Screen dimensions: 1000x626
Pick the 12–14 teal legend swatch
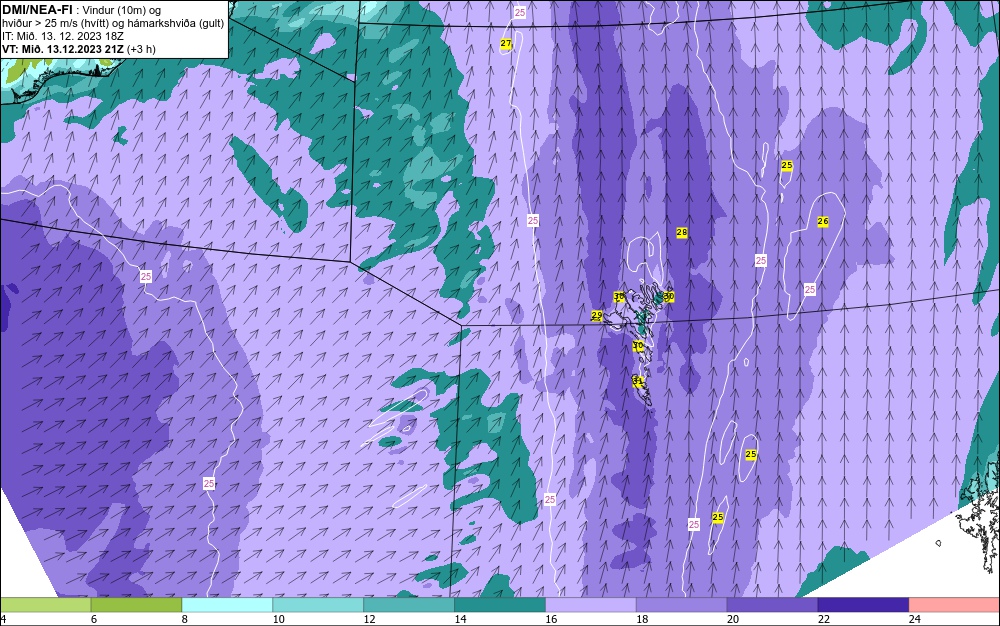click(x=409, y=605)
